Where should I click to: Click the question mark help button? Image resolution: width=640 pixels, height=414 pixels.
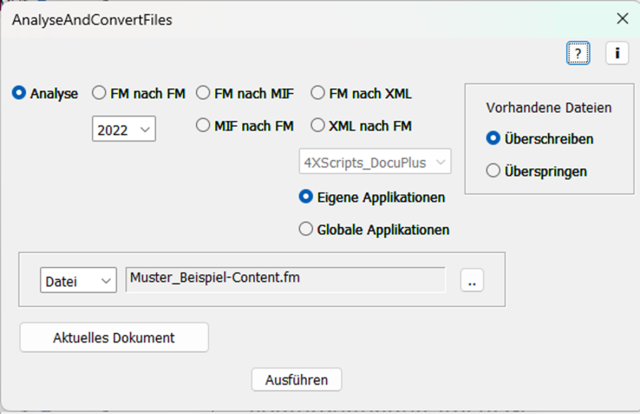pyautogui.click(x=578, y=54)
